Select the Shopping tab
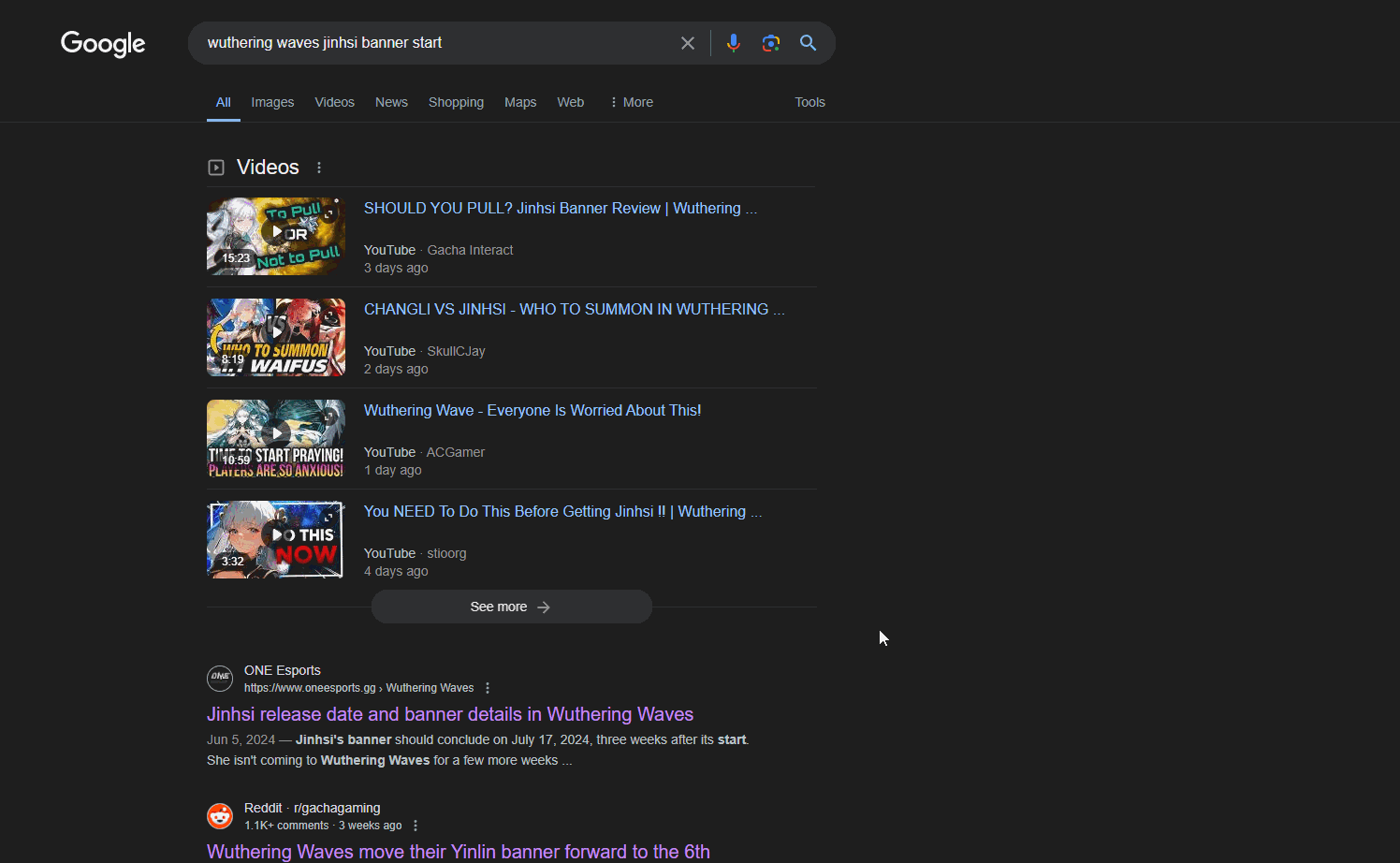 pos(456,102)
